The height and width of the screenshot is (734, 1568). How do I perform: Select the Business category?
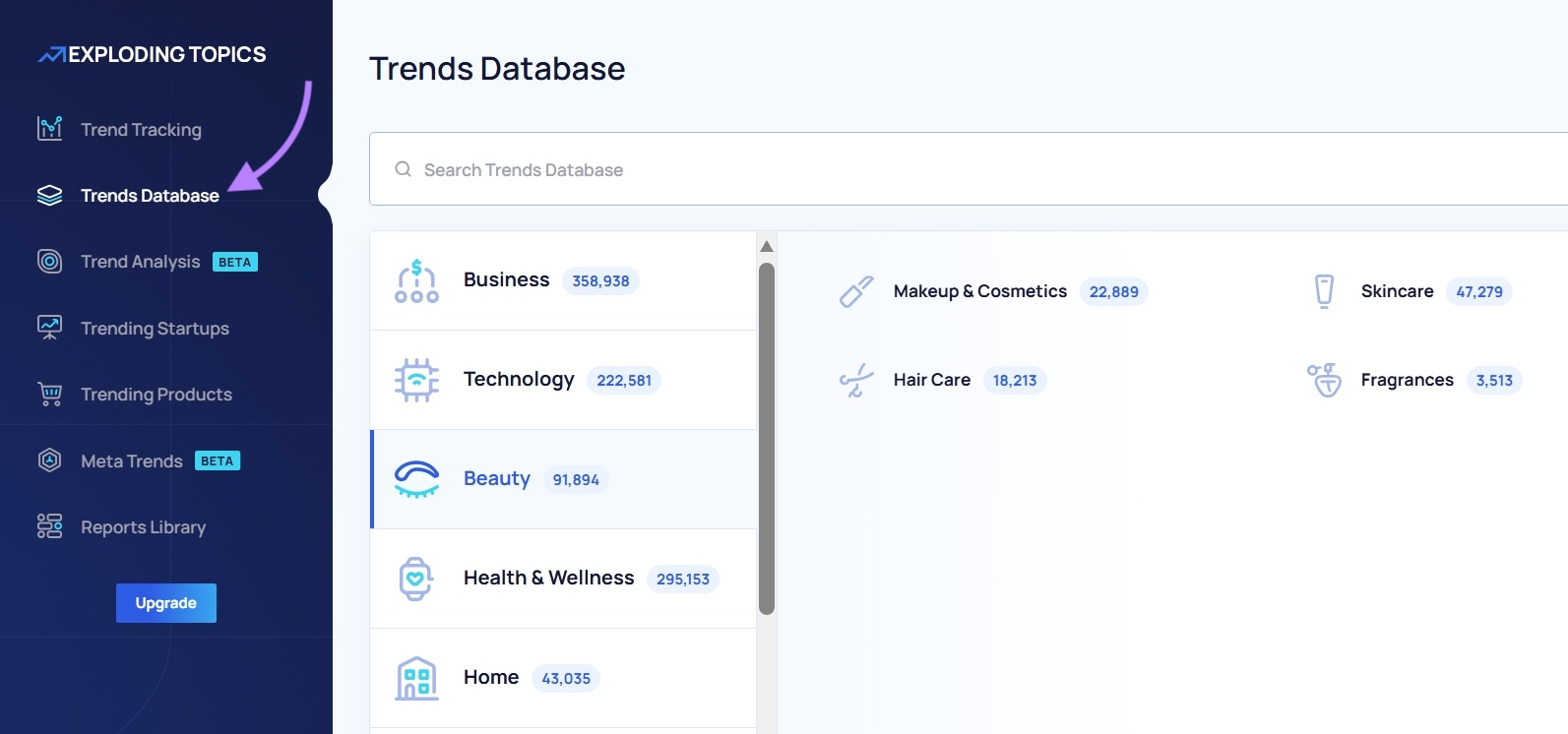(x=506, y=280)
